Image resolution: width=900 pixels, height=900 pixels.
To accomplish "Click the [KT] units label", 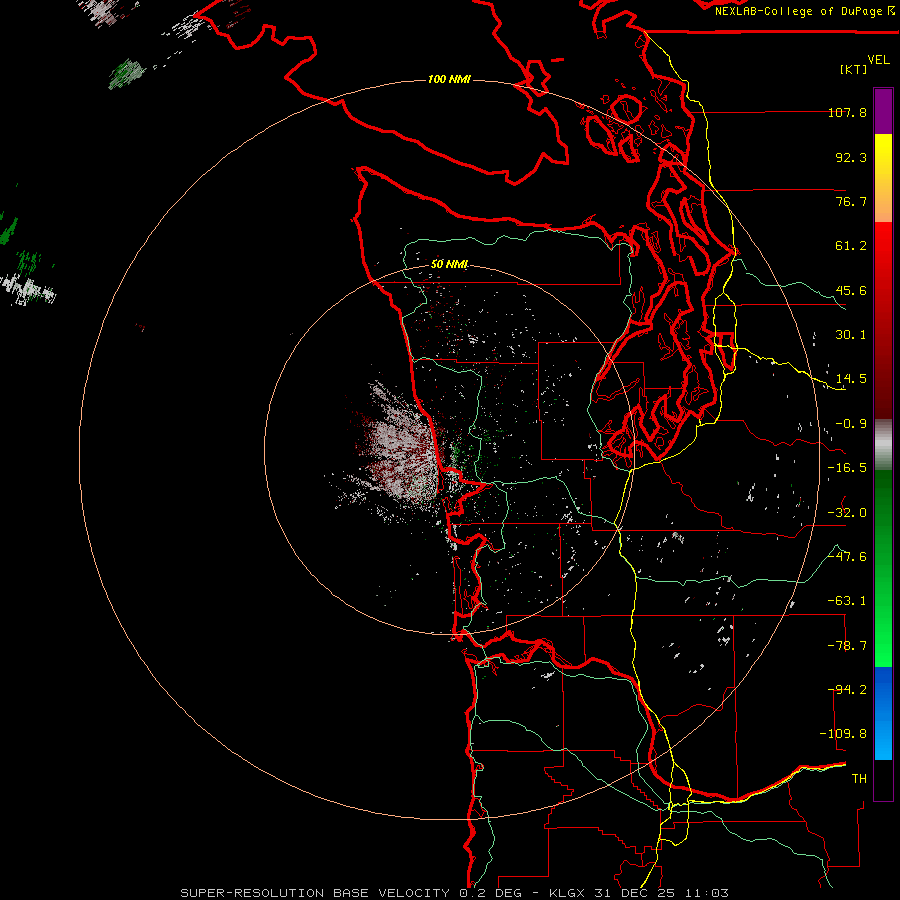I will pyautogui.click(x=854, y=69).
